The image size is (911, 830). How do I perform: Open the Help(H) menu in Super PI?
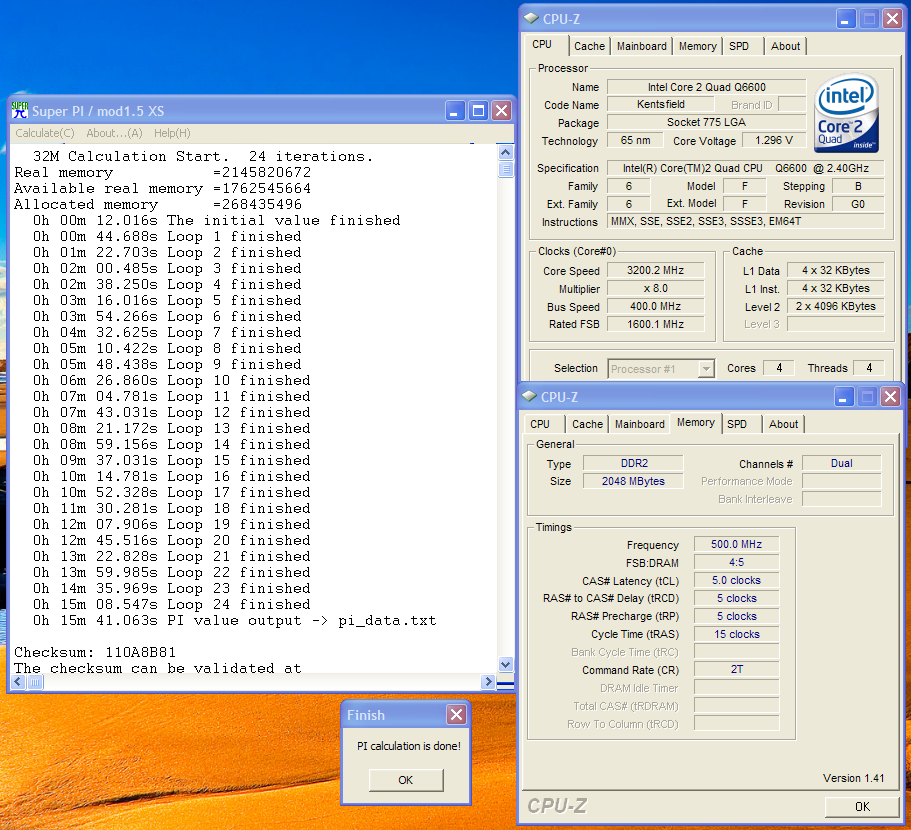click(x=172, y=133)
